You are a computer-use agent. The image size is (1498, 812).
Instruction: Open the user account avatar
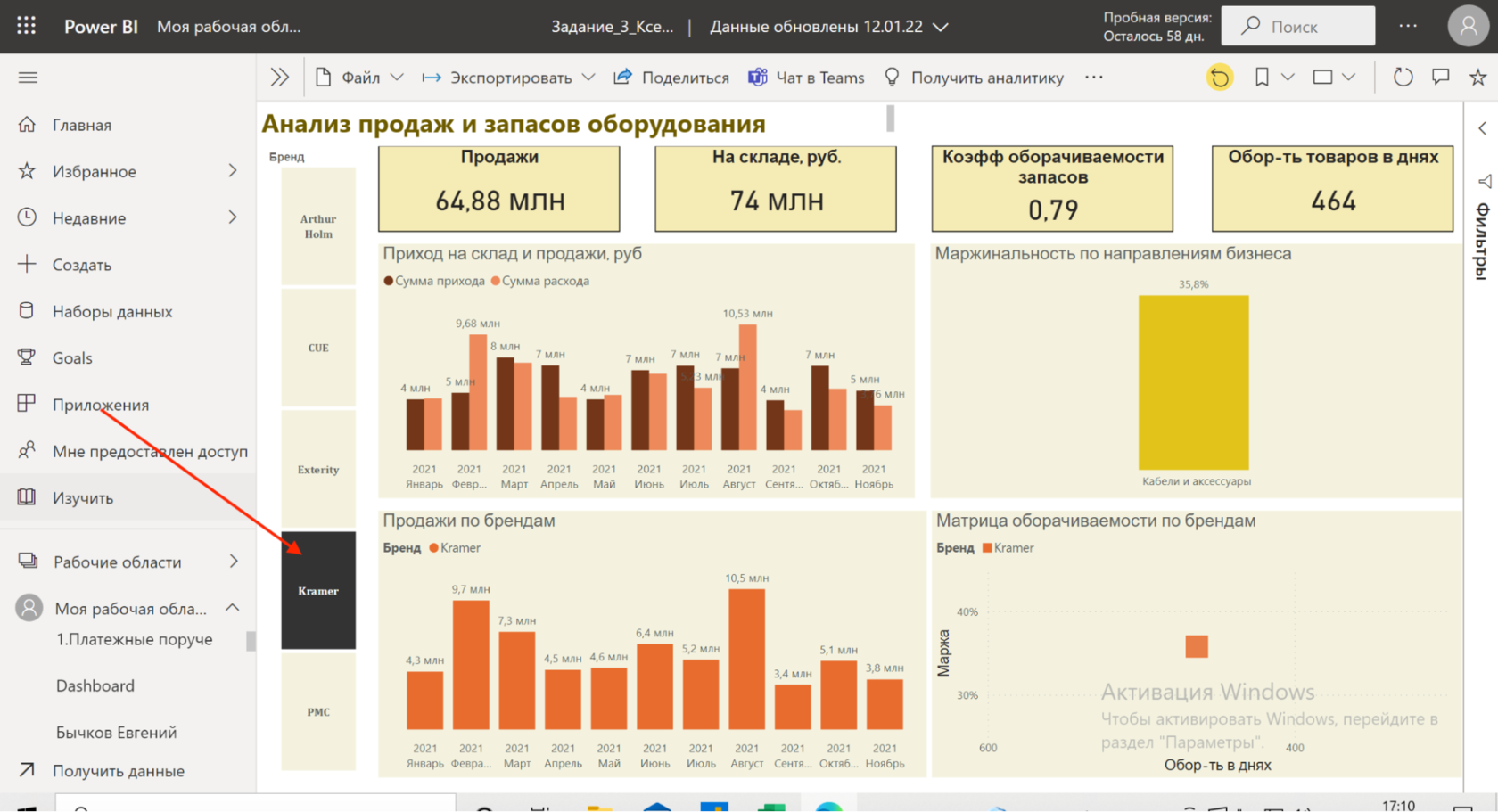coord(1468,26)
